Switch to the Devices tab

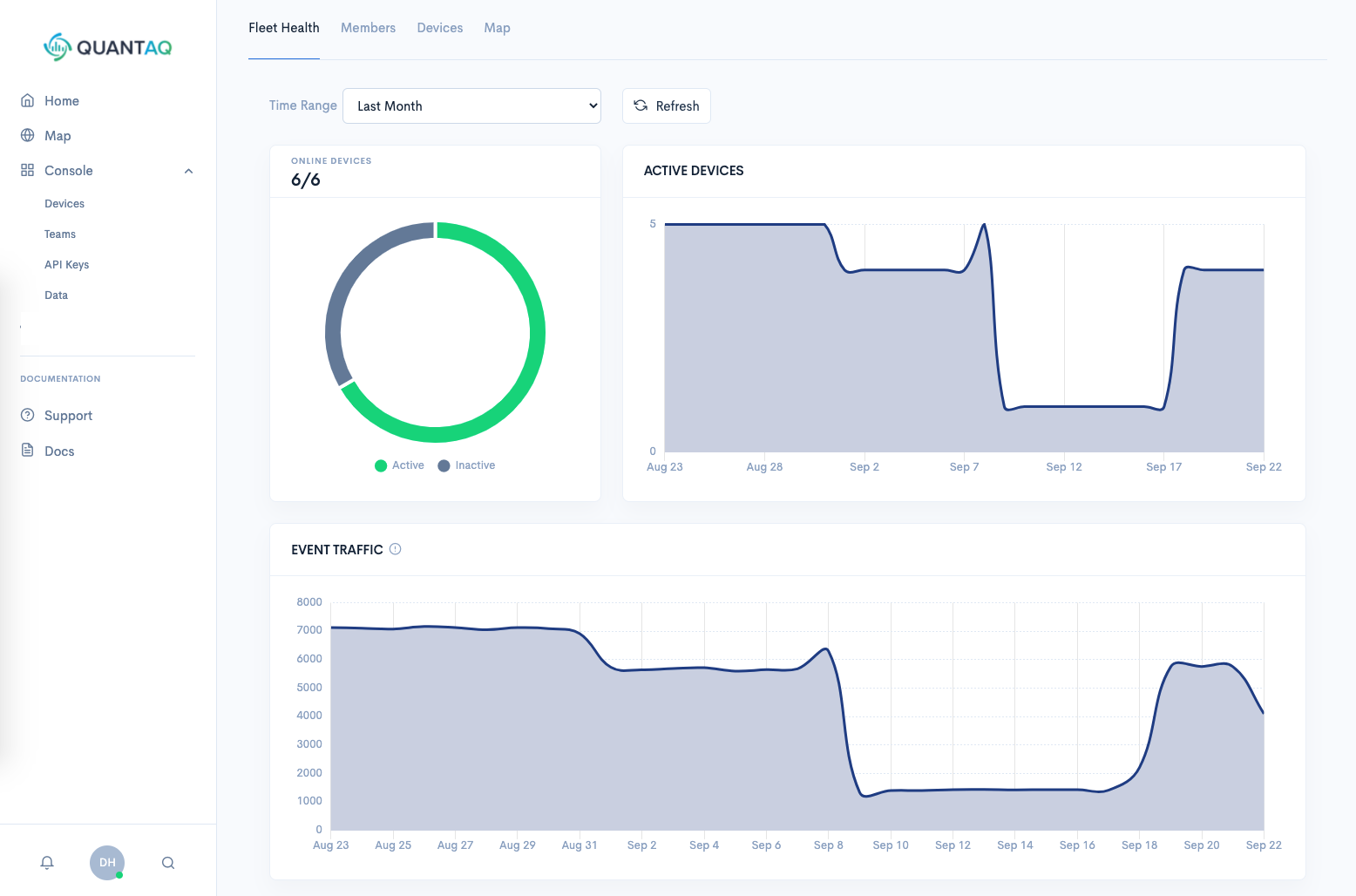(x=439, y=28)
